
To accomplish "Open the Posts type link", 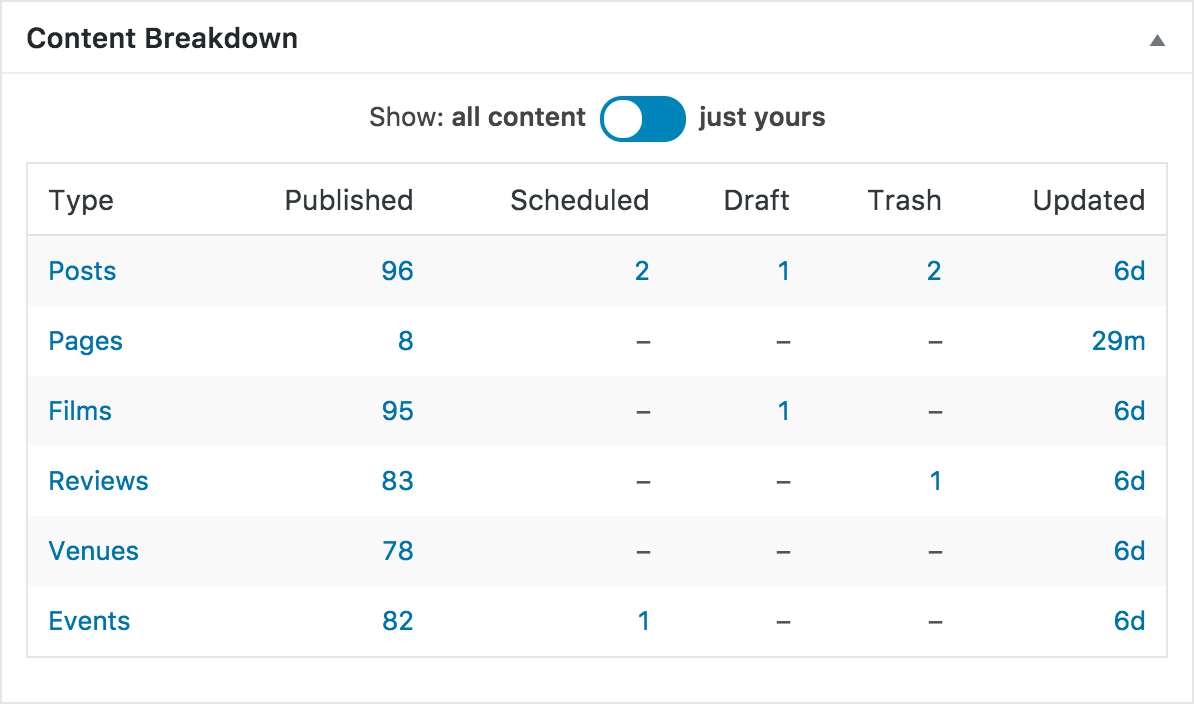I will [82, 271].
